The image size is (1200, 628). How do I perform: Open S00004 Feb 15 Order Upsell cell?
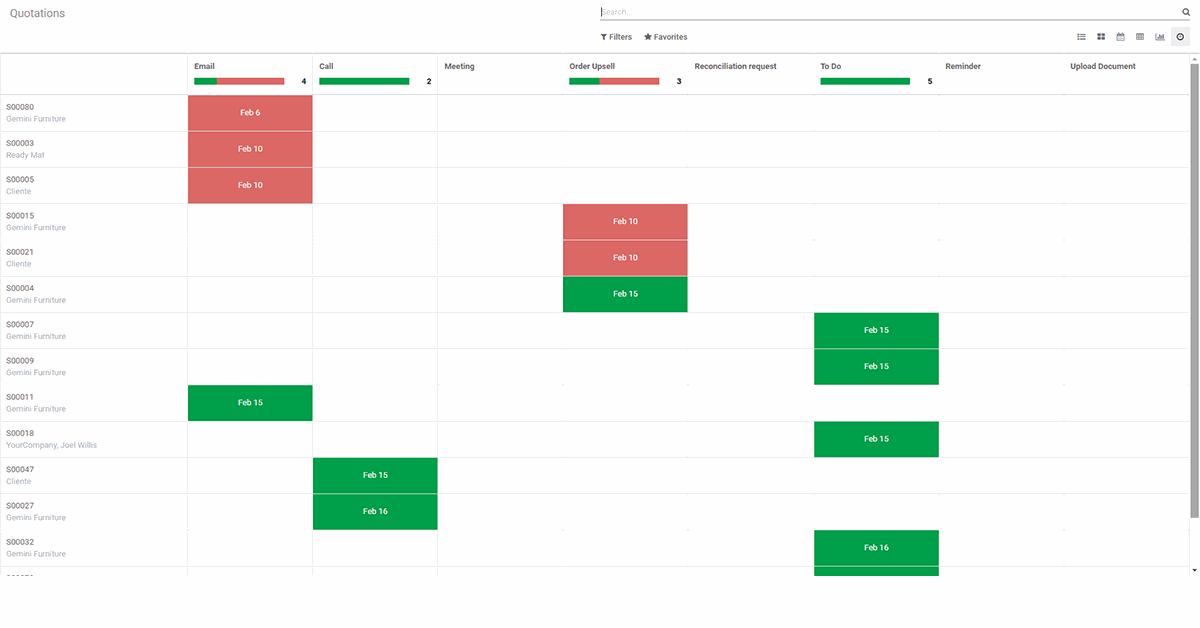pyautogui.click(x=625, y=294)
